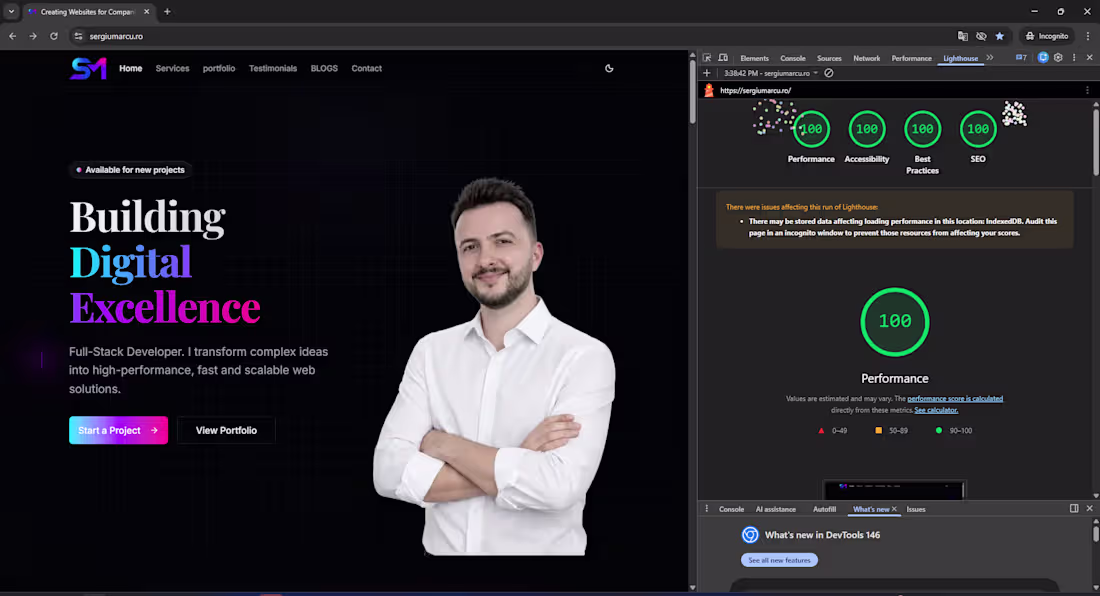Toggle dark mode on the website header
The image size is (1100, 596).
click(609, 68)
